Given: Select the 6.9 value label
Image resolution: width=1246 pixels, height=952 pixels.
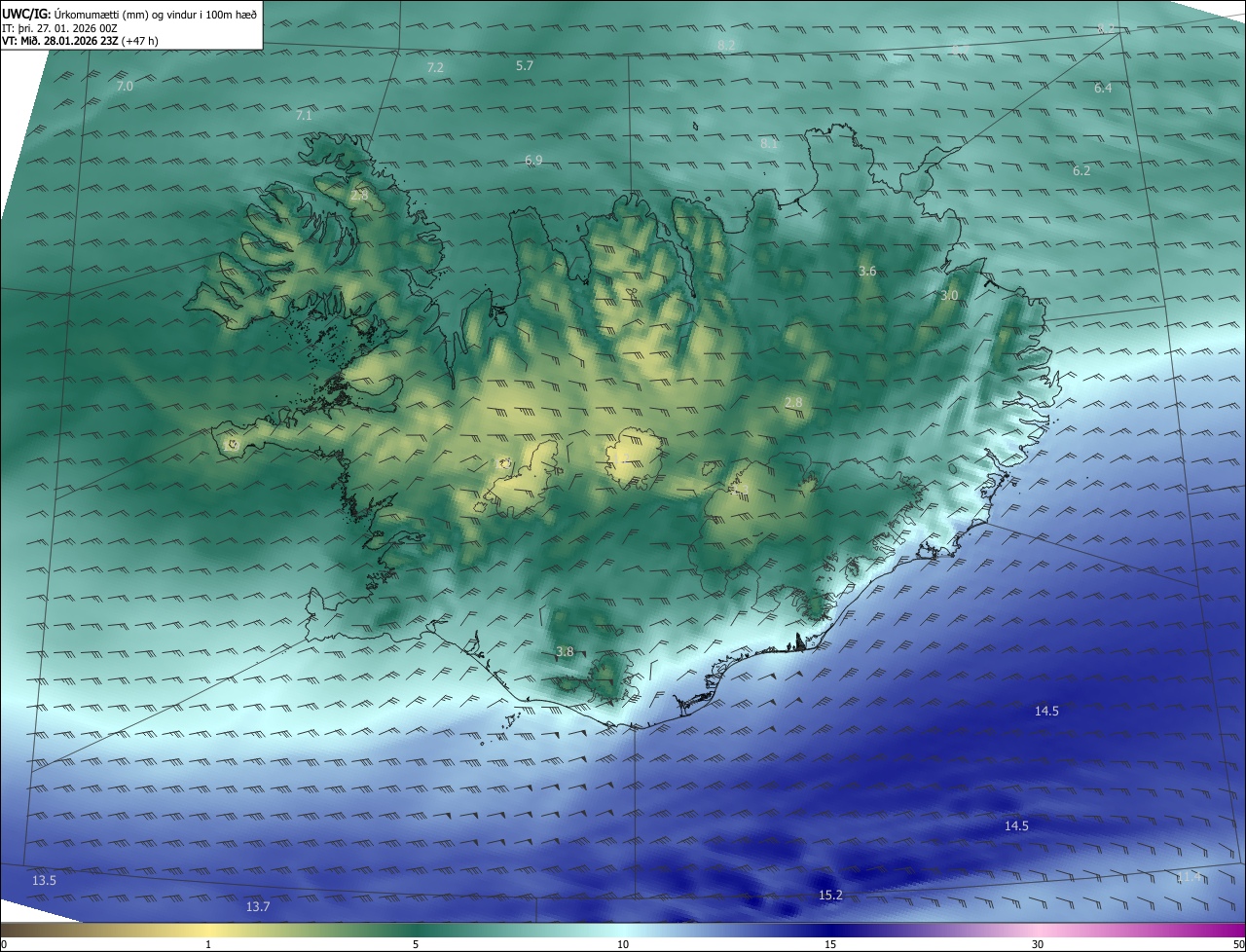Looking at the screenshot, I should [x=533, y=160].
